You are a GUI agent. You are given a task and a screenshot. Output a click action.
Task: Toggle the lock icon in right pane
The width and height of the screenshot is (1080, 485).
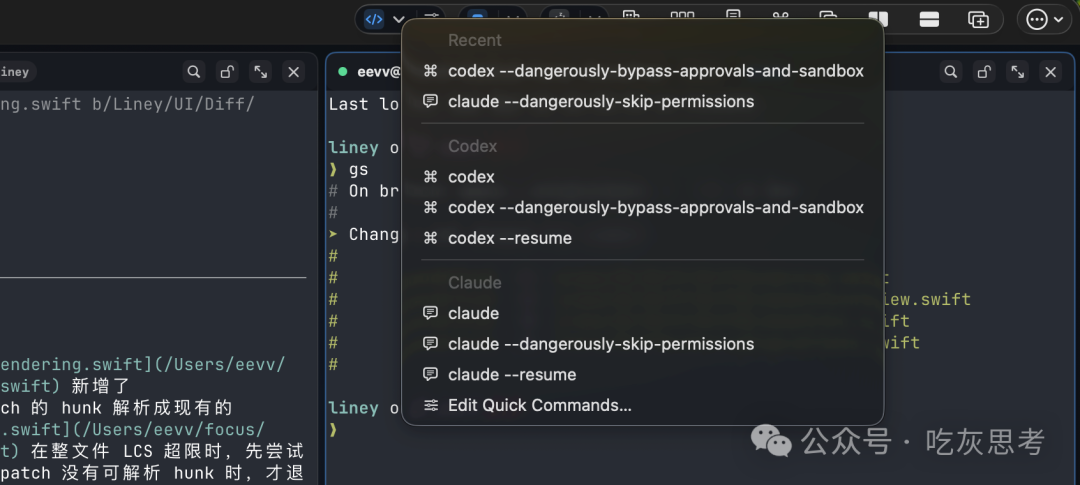984,72
